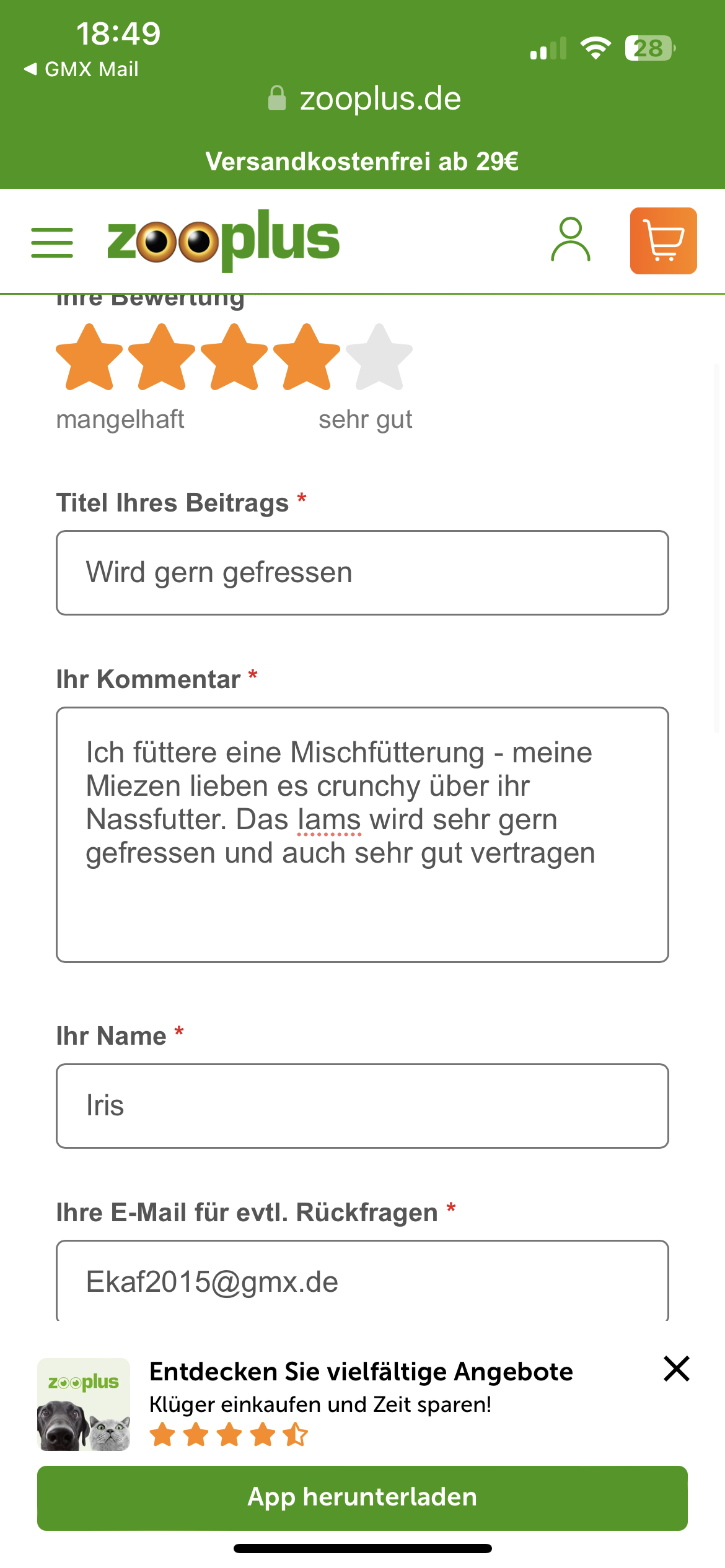This screenshot has height=1568, width=725.
Task: Tap the zooplus logo
Action: (223, 240)
